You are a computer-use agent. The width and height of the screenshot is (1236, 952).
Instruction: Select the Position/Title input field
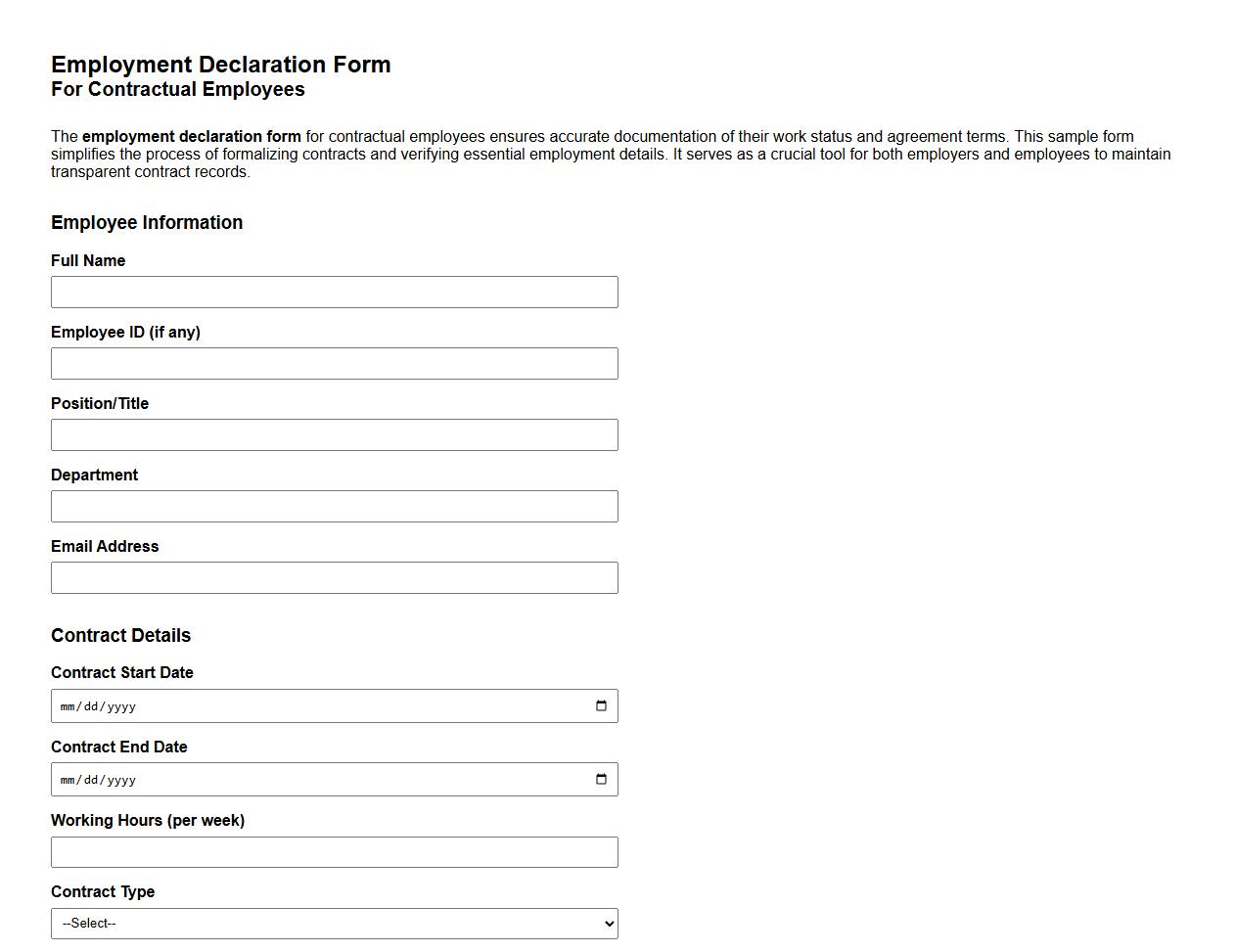[335, 434]
